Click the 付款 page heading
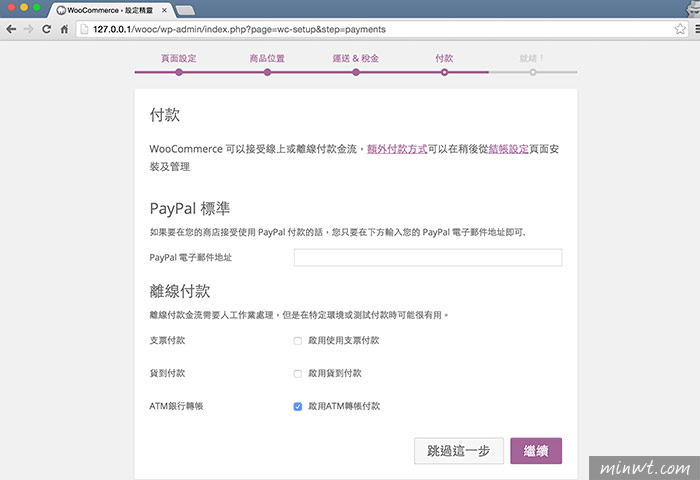700x480 pixels. tap(164, 115)
